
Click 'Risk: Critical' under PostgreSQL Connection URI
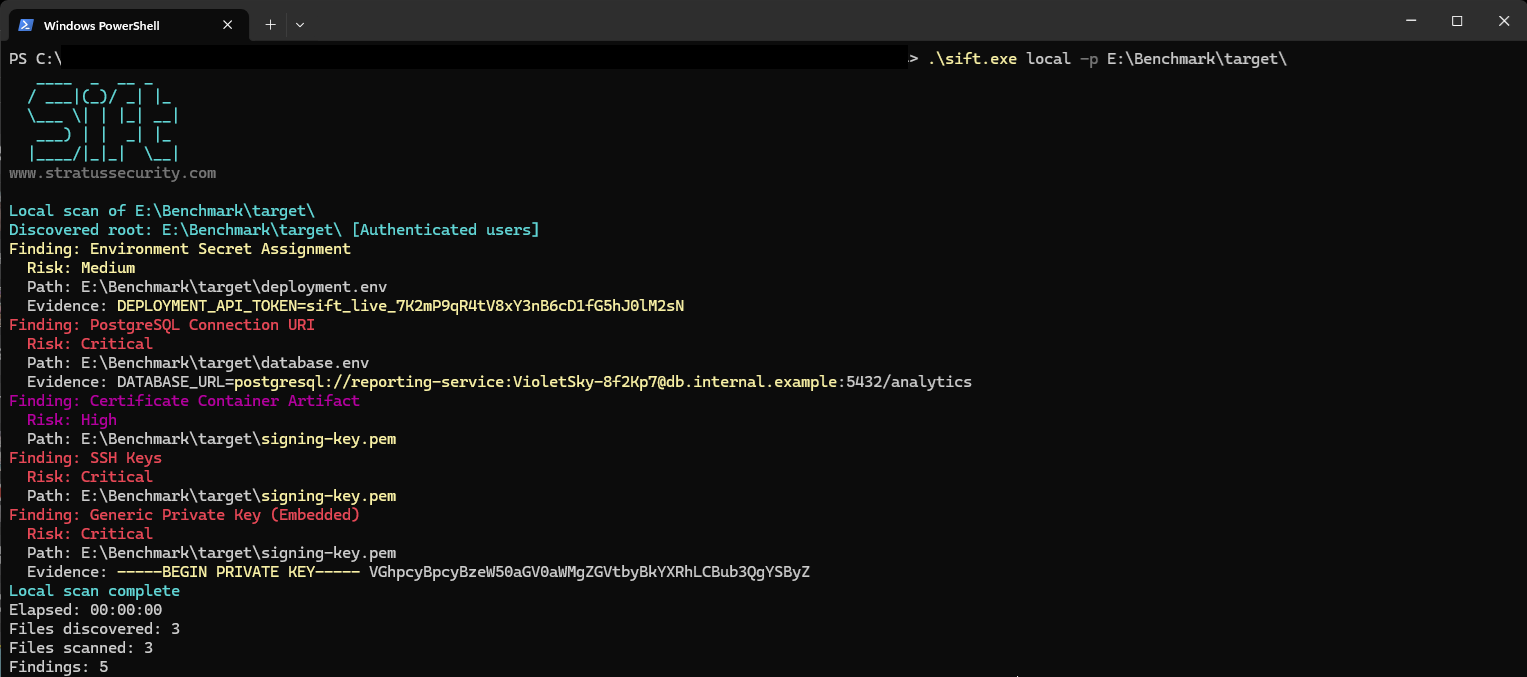click(90, 344)
